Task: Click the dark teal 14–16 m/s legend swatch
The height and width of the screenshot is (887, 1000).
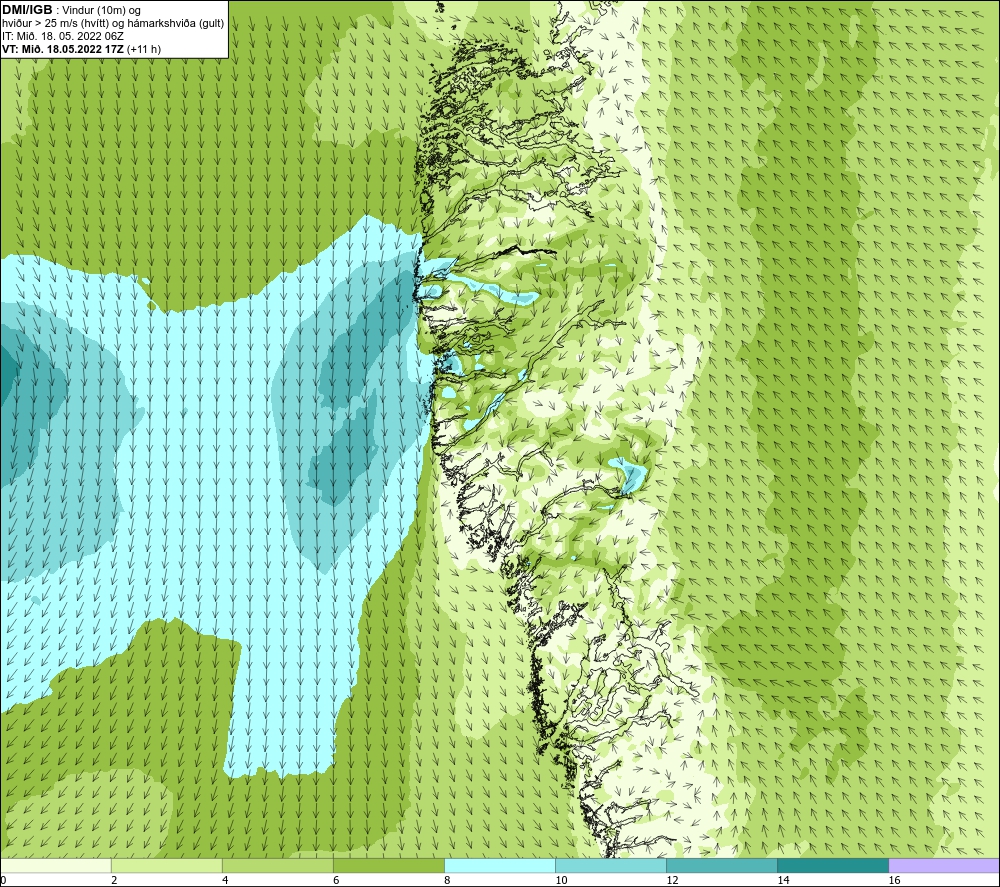Action: click(x=832, y=865)
